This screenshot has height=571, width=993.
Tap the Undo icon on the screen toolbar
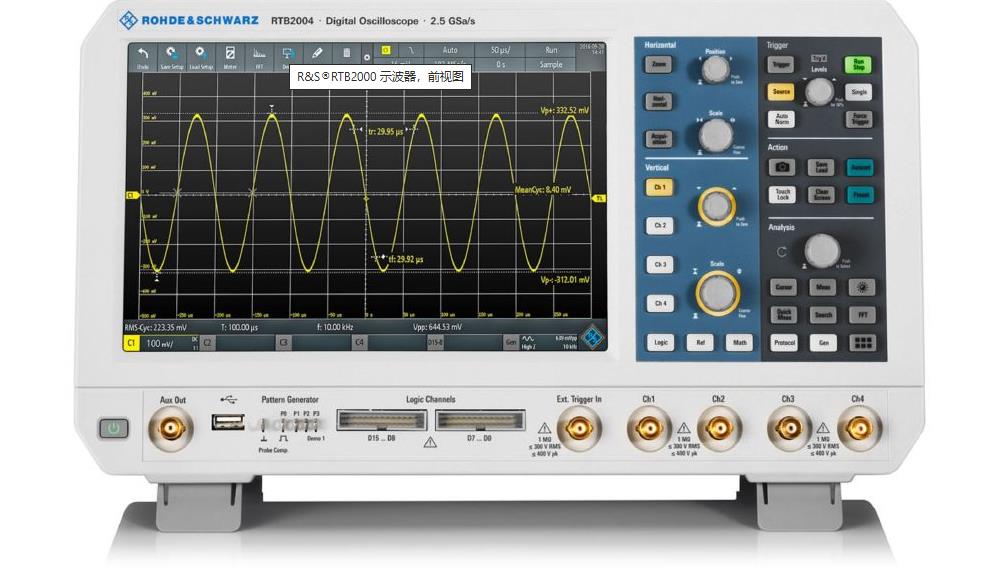(143, 57)
